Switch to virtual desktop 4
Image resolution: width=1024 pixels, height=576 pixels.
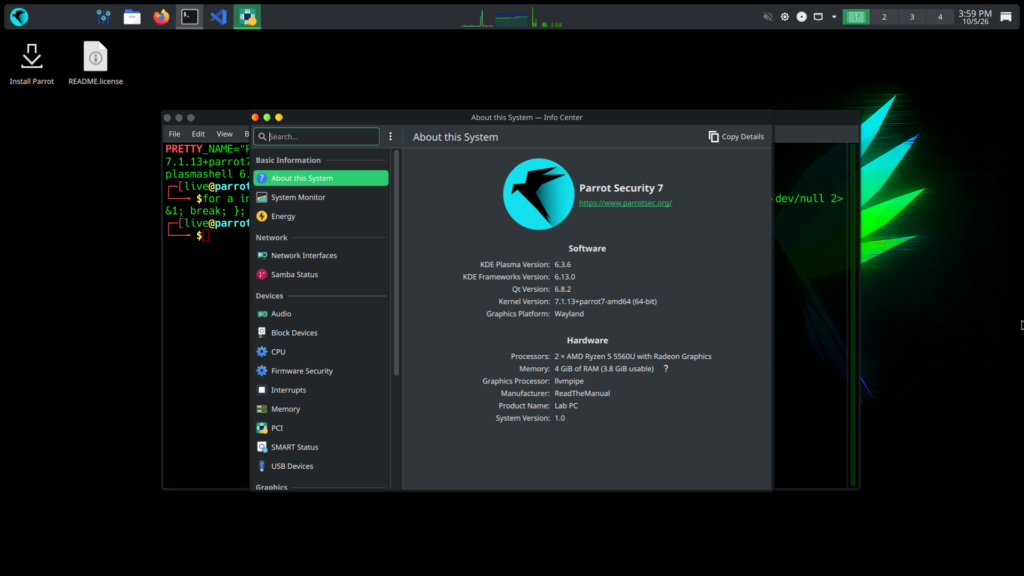point(940,17)
